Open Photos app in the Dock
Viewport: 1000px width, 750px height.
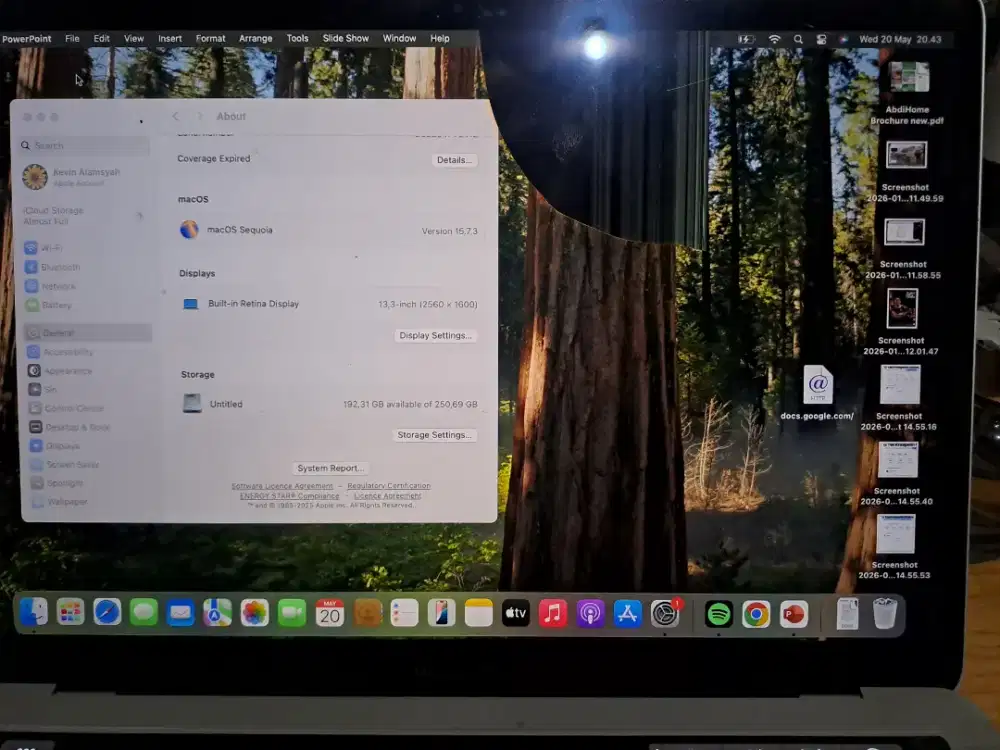click(x=254, y=614)
